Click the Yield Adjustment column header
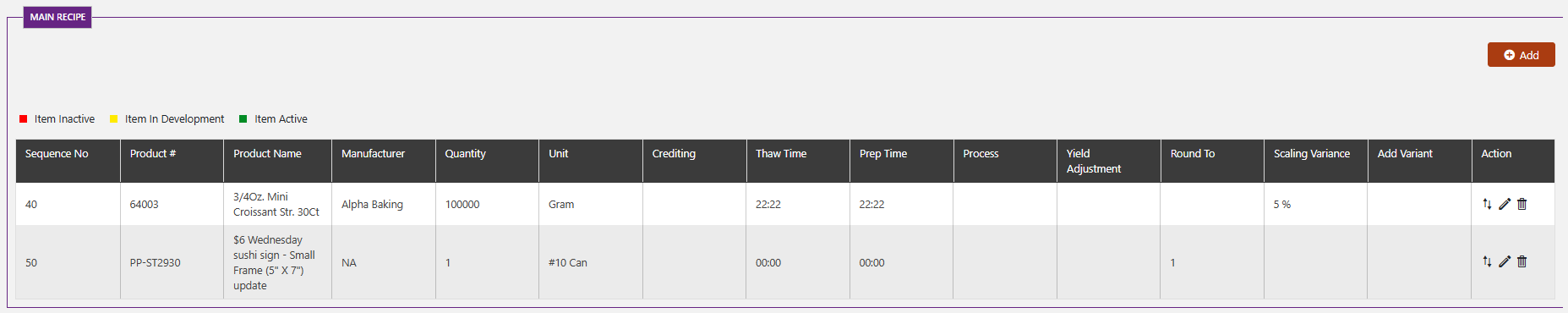The width and height of the screenshot is (1568, 313). coord(1094,161)
